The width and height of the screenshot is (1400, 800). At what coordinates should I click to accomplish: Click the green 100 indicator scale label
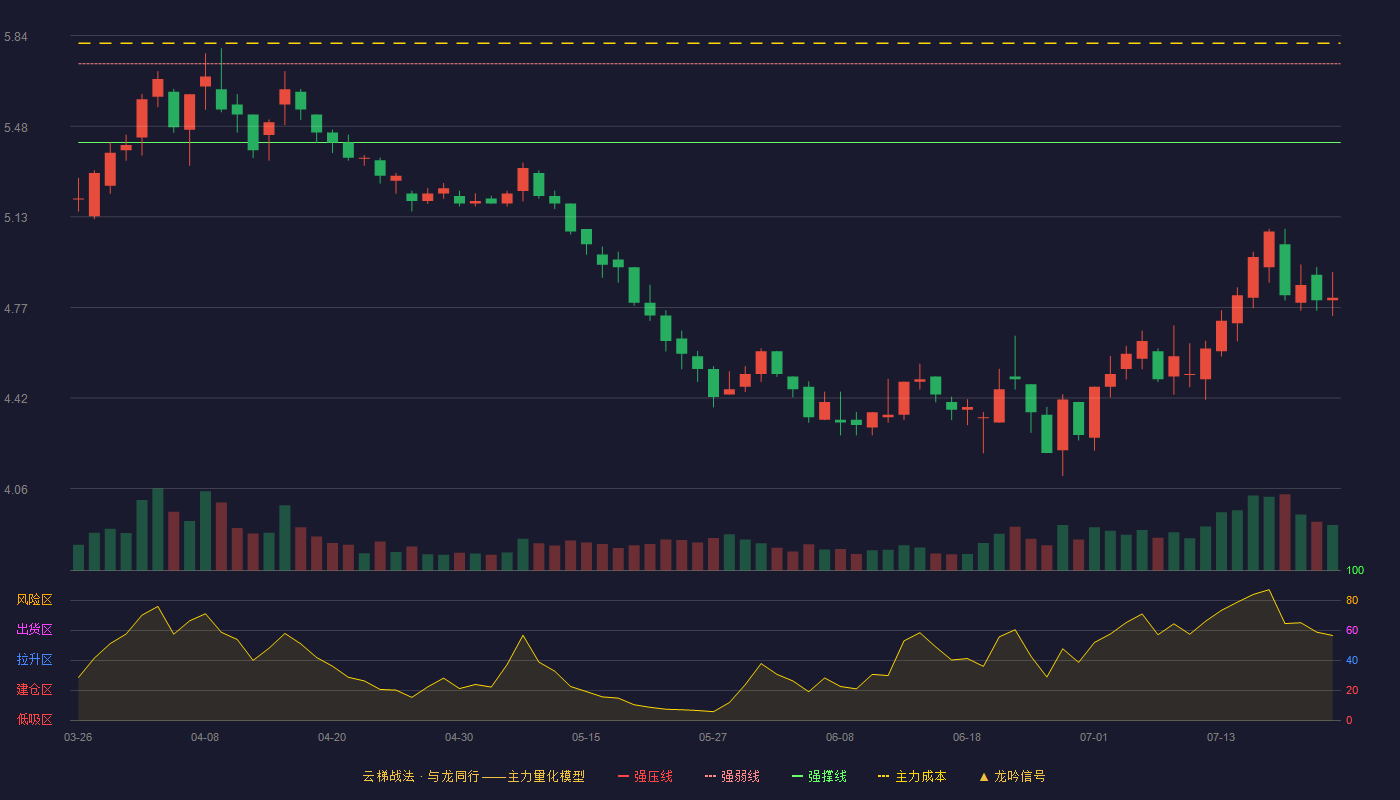point(1355,571)
